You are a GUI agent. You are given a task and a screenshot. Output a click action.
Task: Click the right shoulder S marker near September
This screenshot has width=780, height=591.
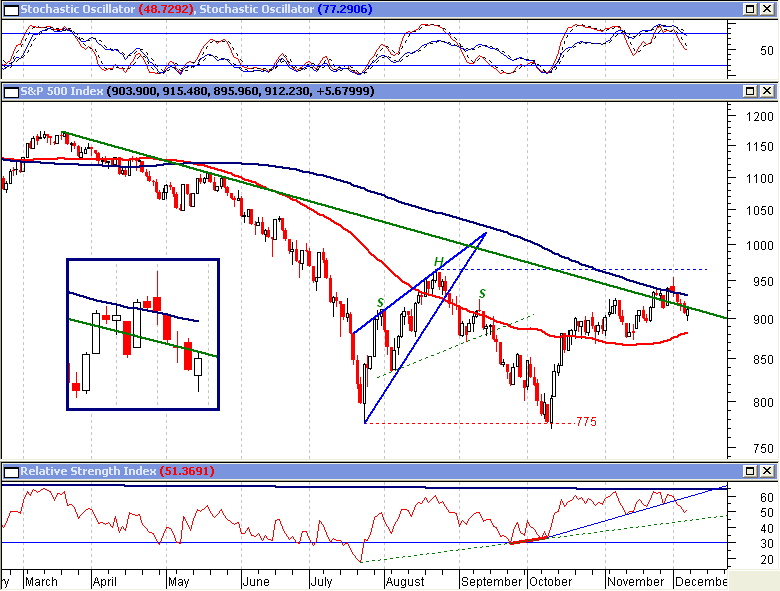coord(482,294)
